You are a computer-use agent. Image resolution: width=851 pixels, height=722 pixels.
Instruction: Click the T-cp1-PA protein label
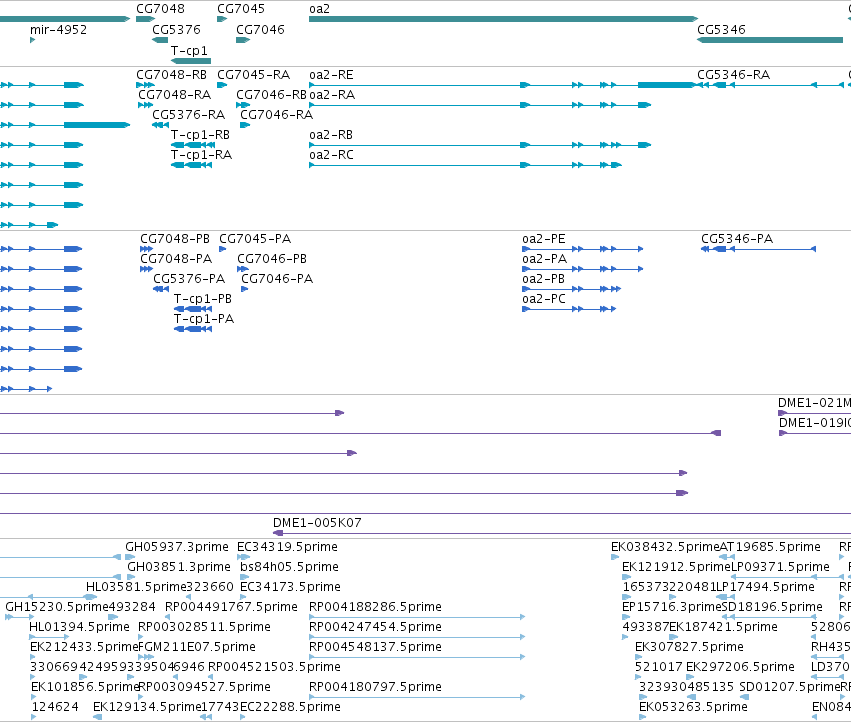point(204,319)
